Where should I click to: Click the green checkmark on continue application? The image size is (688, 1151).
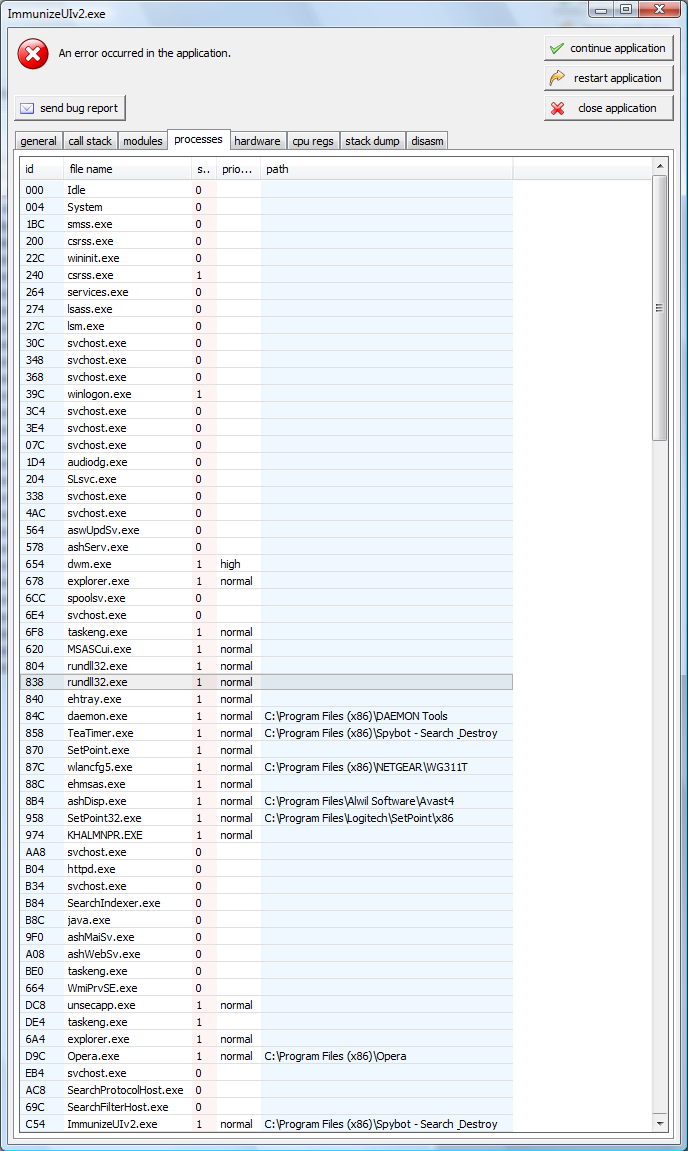tap(557, 48)
